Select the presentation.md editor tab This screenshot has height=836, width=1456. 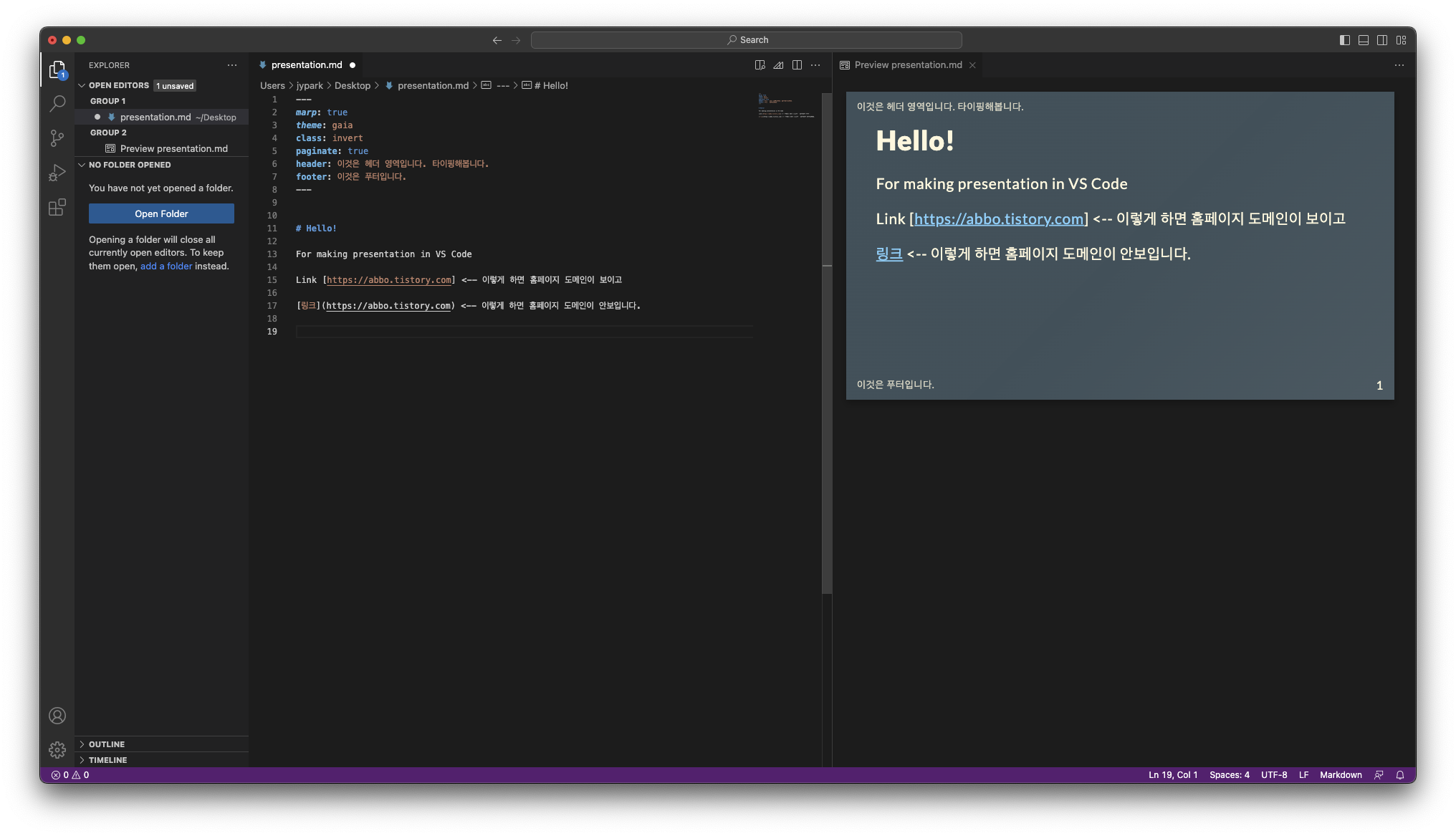[307, 65]
